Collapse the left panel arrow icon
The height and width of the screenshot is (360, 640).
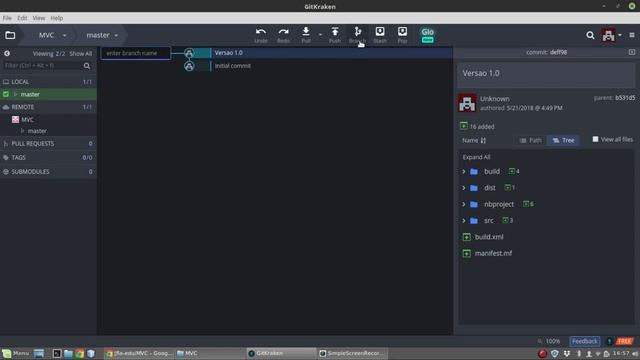click(7, 53)
